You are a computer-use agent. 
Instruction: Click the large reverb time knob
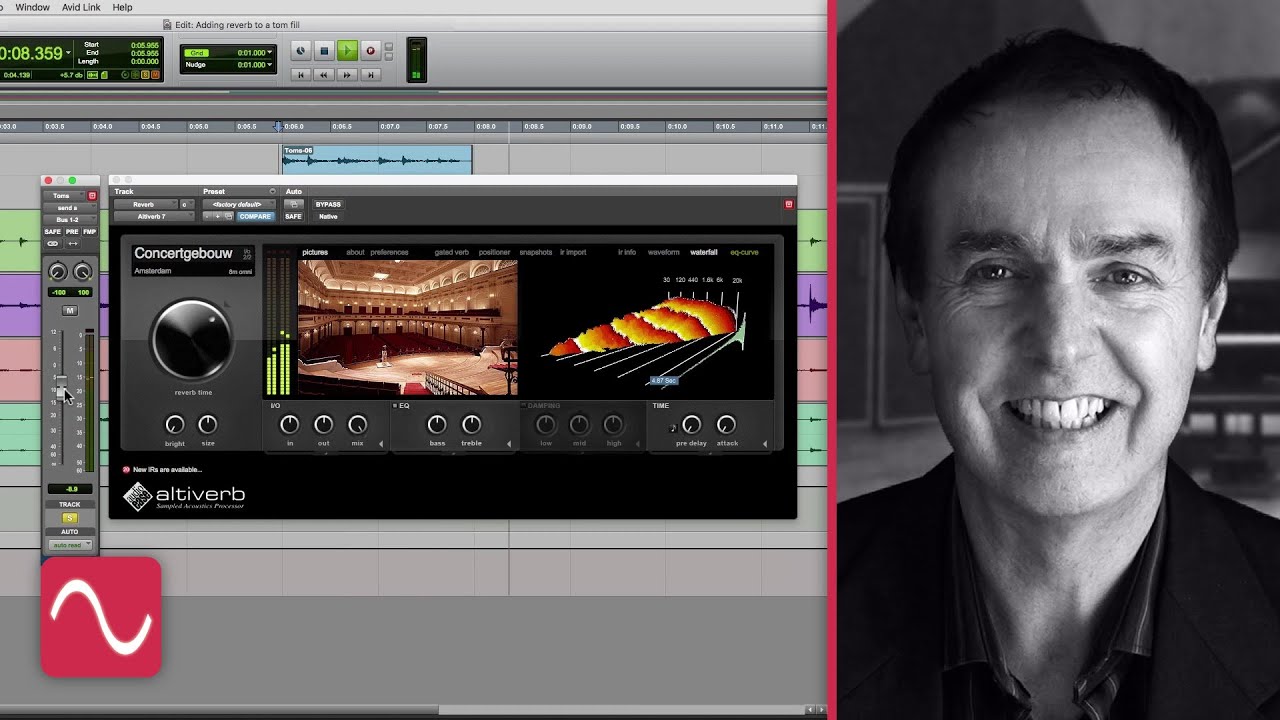pyautogui.click(x=192, y=340)
